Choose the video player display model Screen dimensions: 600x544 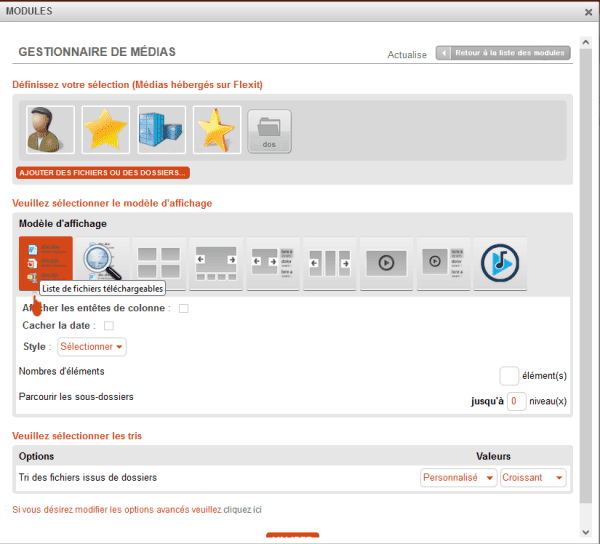(385, 264)
